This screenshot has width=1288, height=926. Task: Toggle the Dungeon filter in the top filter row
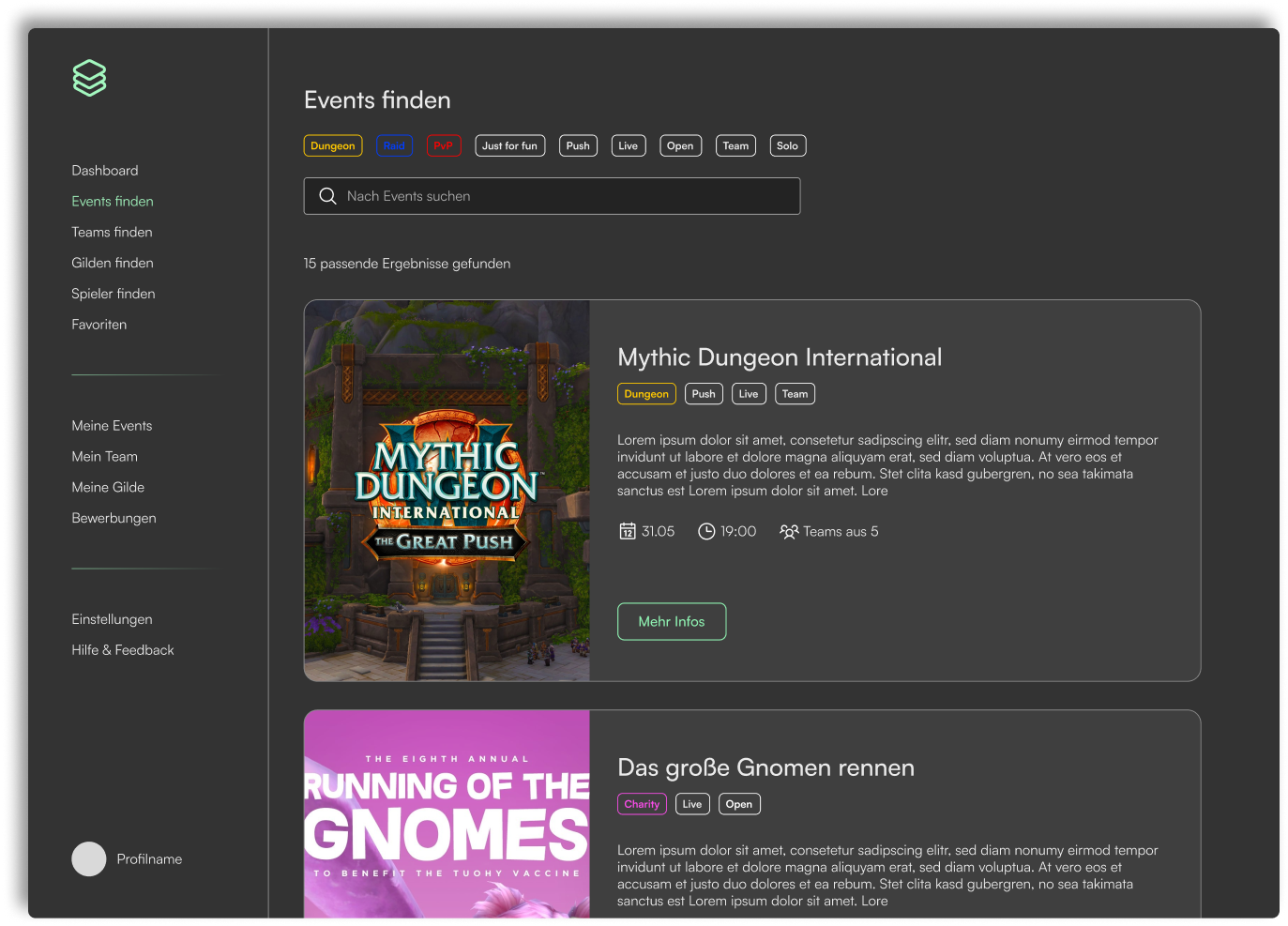tap(333, 145)
